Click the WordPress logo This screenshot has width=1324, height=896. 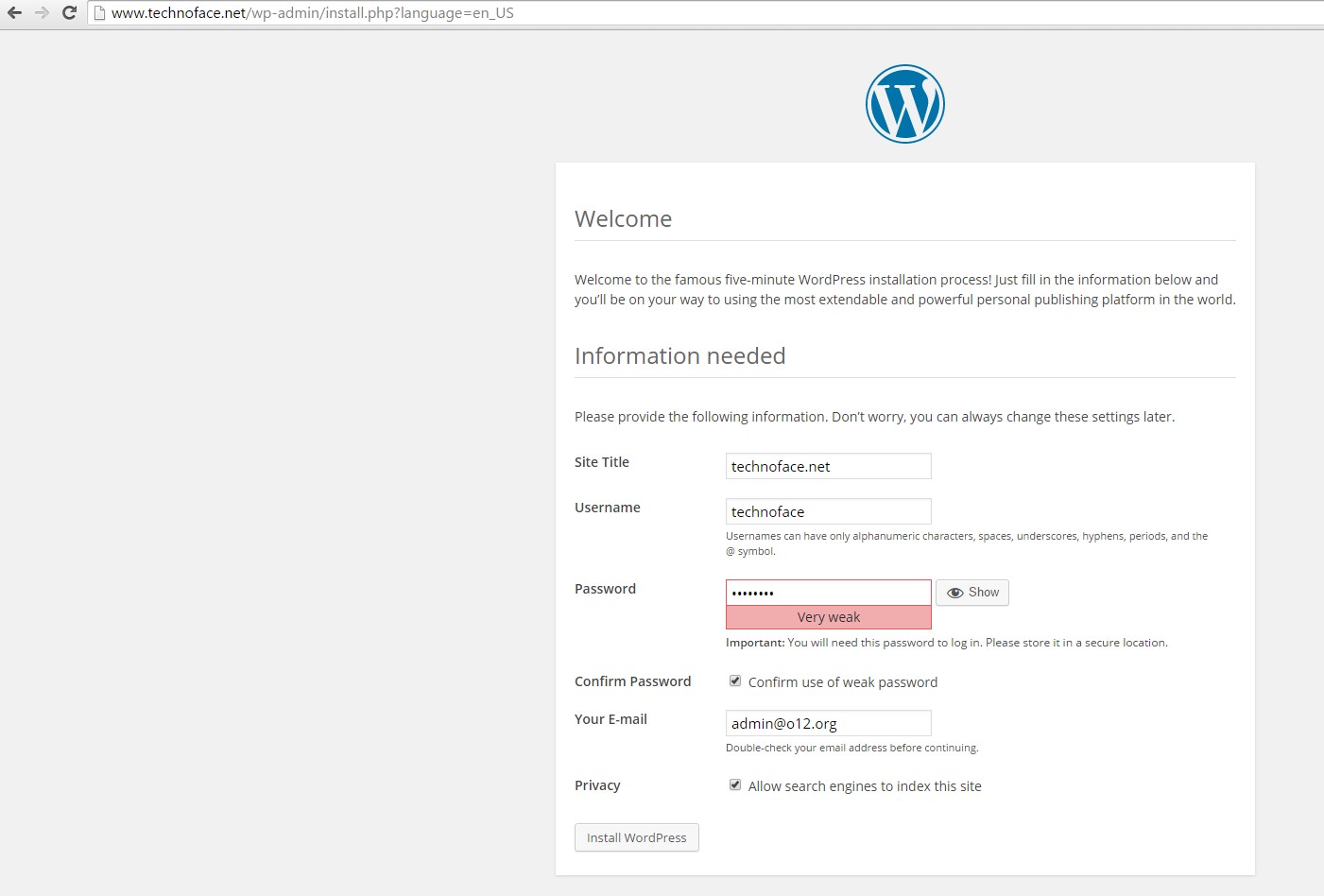point(905,104)
